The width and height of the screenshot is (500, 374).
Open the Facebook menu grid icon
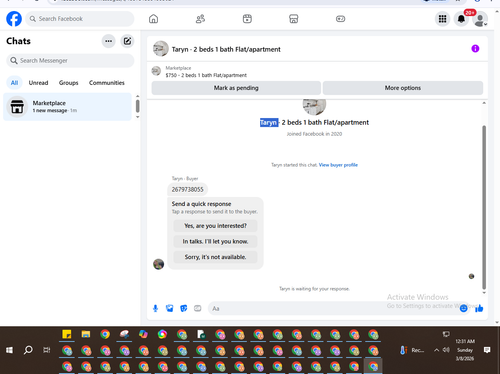[442, 19]
